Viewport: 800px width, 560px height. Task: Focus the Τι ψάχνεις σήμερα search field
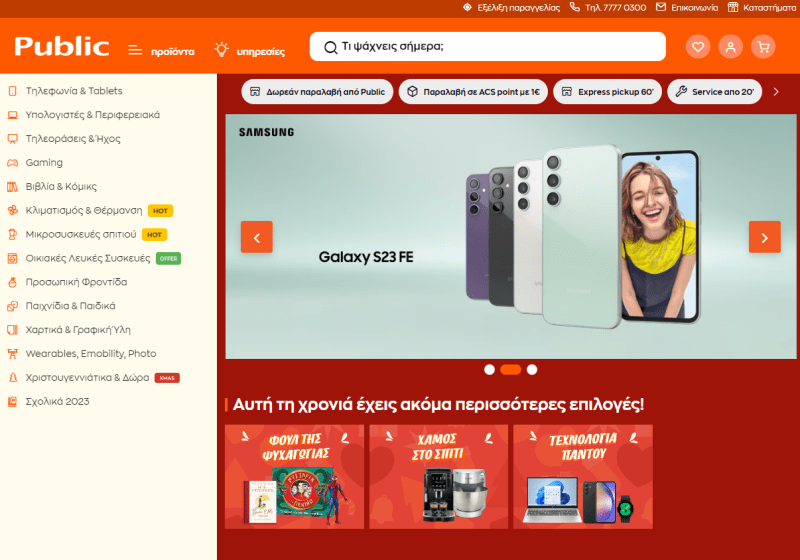click(x=488, y=47)
